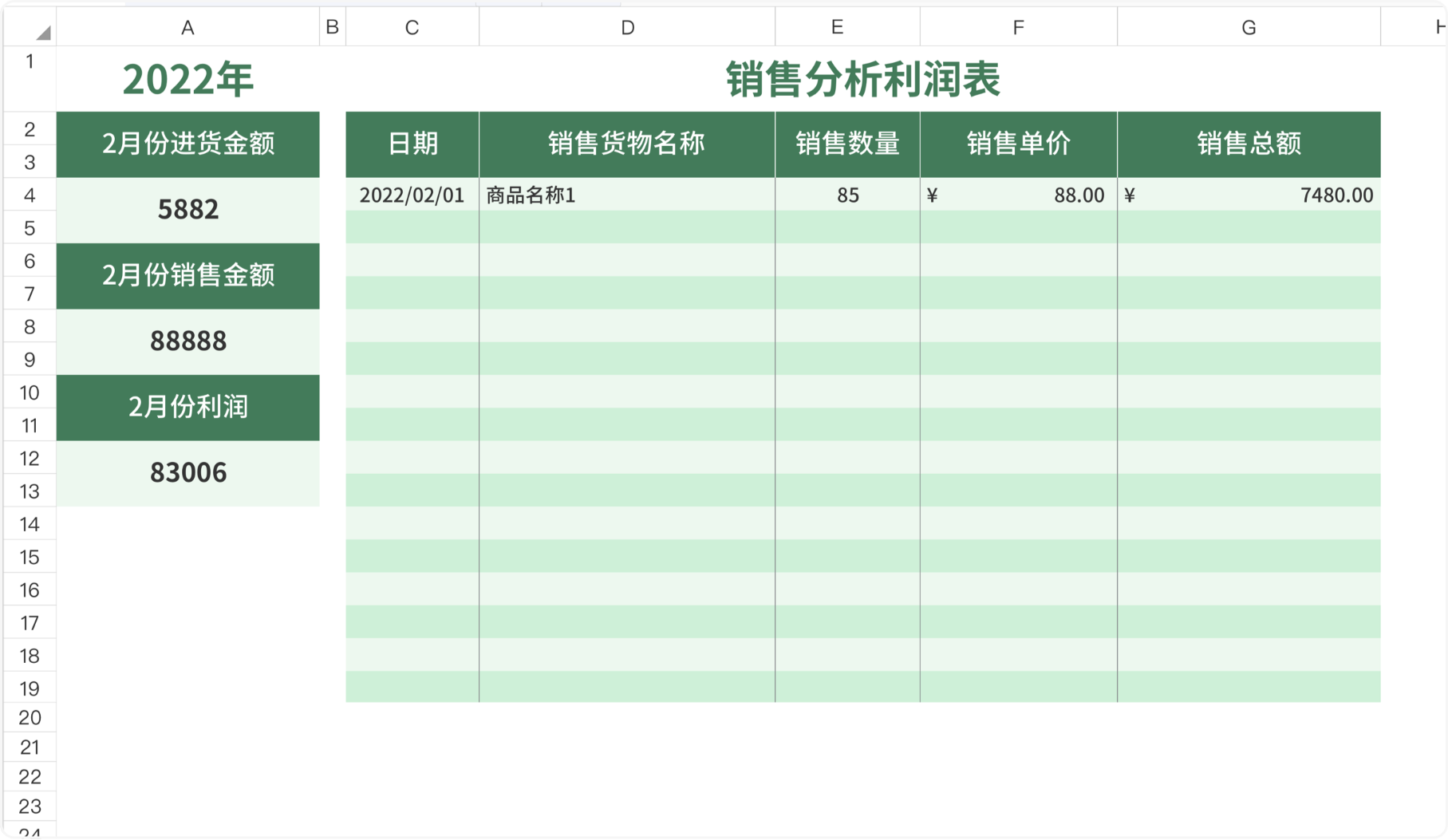Select the date cell 2022/02/01
The width and height of the screenshot is (1448, 840).
(412, 195)
